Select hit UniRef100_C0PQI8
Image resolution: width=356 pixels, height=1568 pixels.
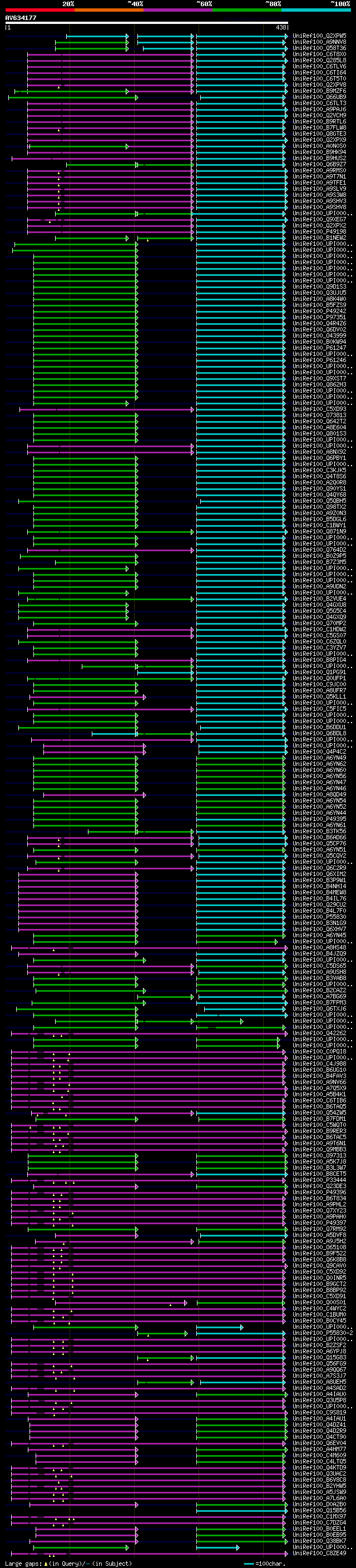[x=319, y=1051]
